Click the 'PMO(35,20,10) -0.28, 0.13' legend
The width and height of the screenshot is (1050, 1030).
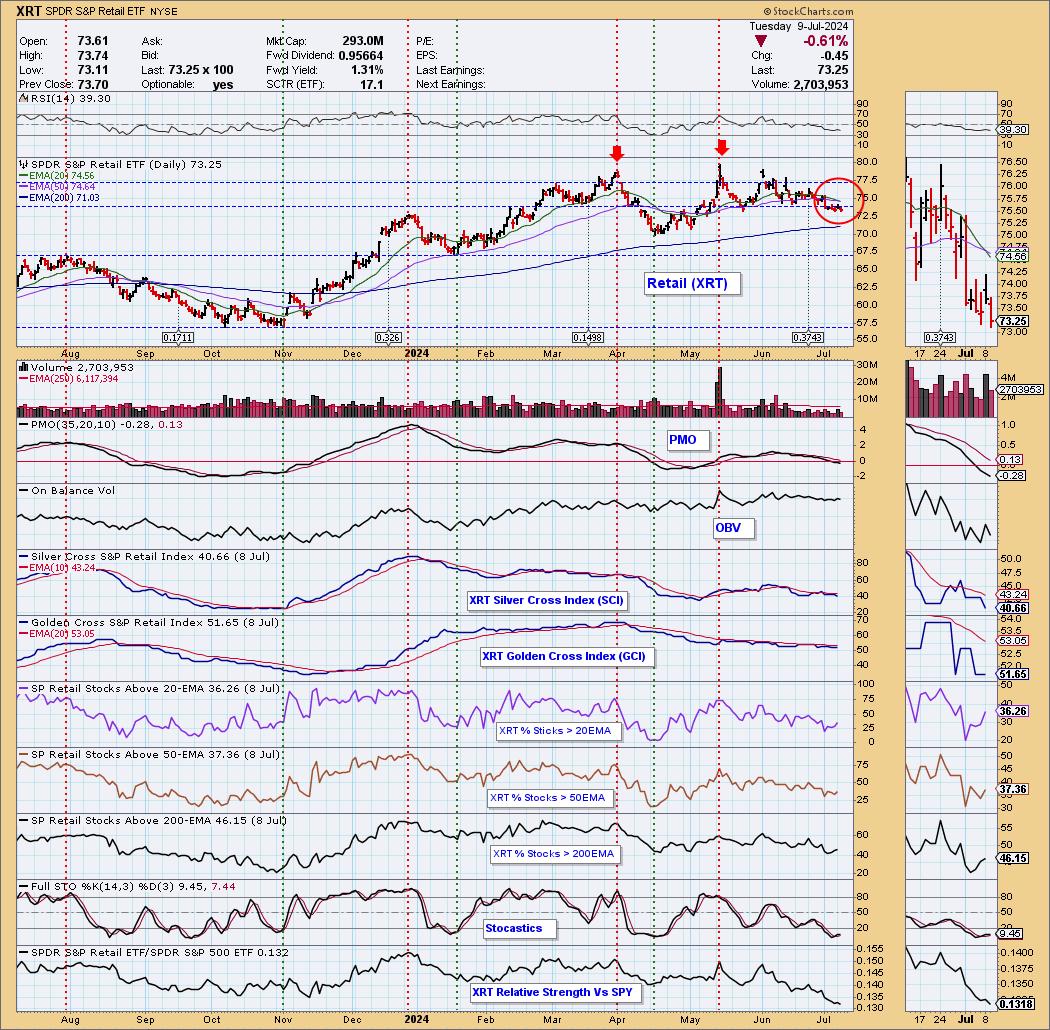coord(100,425)
